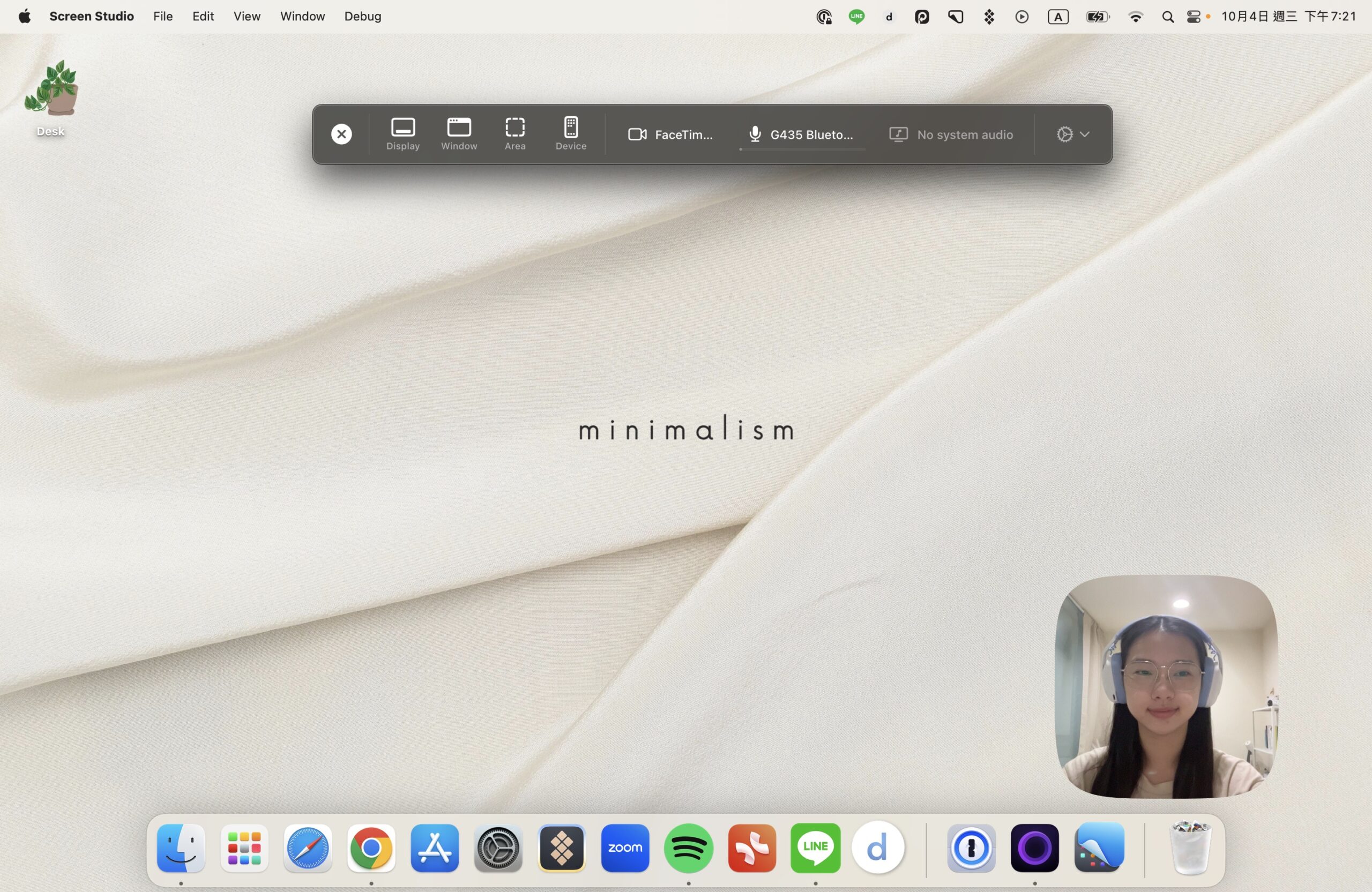Viewport: 1372px width, 892px height.
Task: Click the microphone level meter bar
Action: click(x=802, y=149)
